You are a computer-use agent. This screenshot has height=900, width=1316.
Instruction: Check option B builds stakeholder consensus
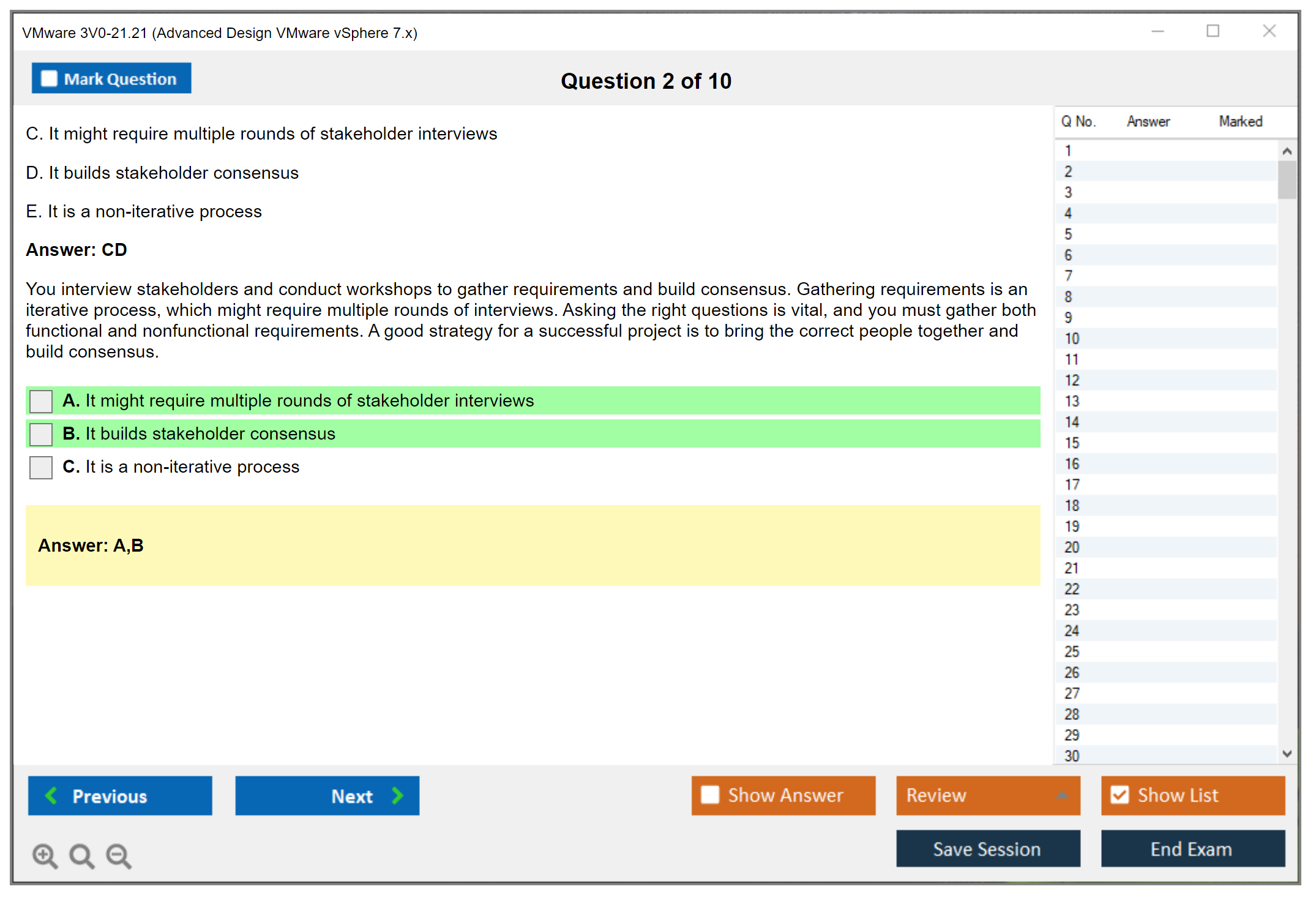[x=41, y=435]
